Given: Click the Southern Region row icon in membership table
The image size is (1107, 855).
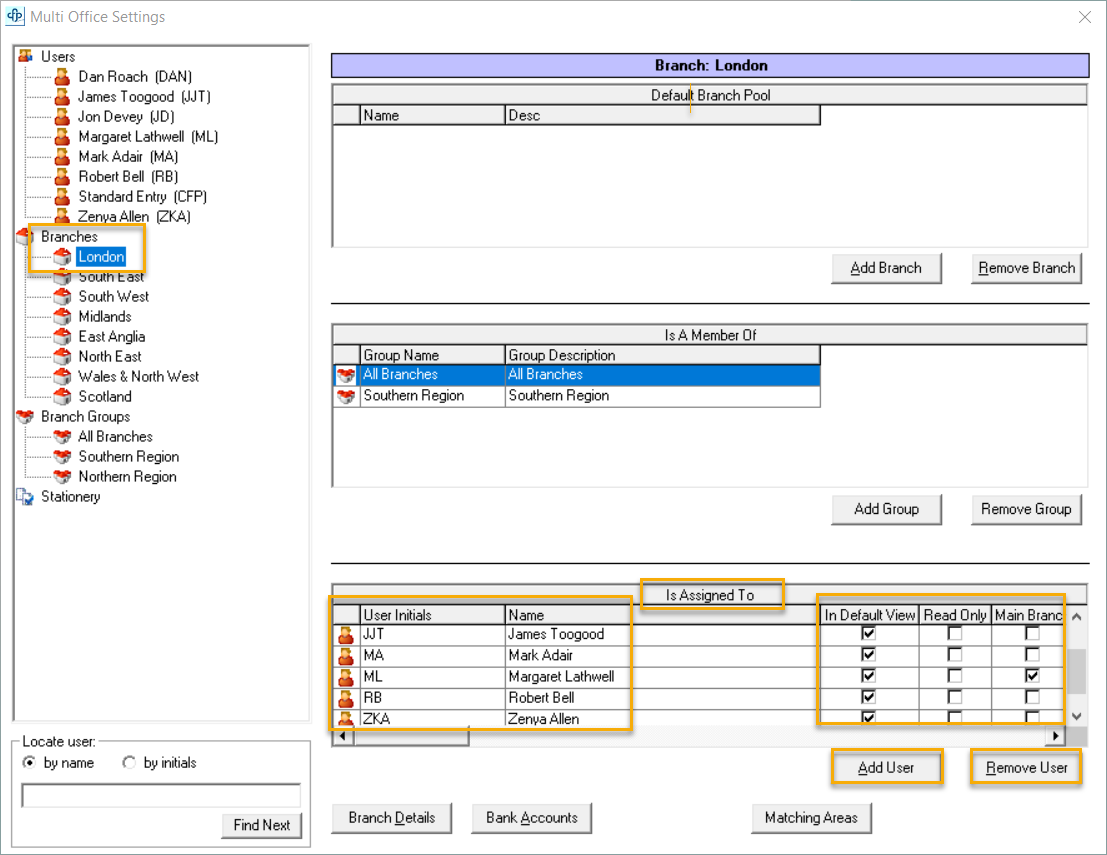Looking at the screenshot, I should [346, 396].
